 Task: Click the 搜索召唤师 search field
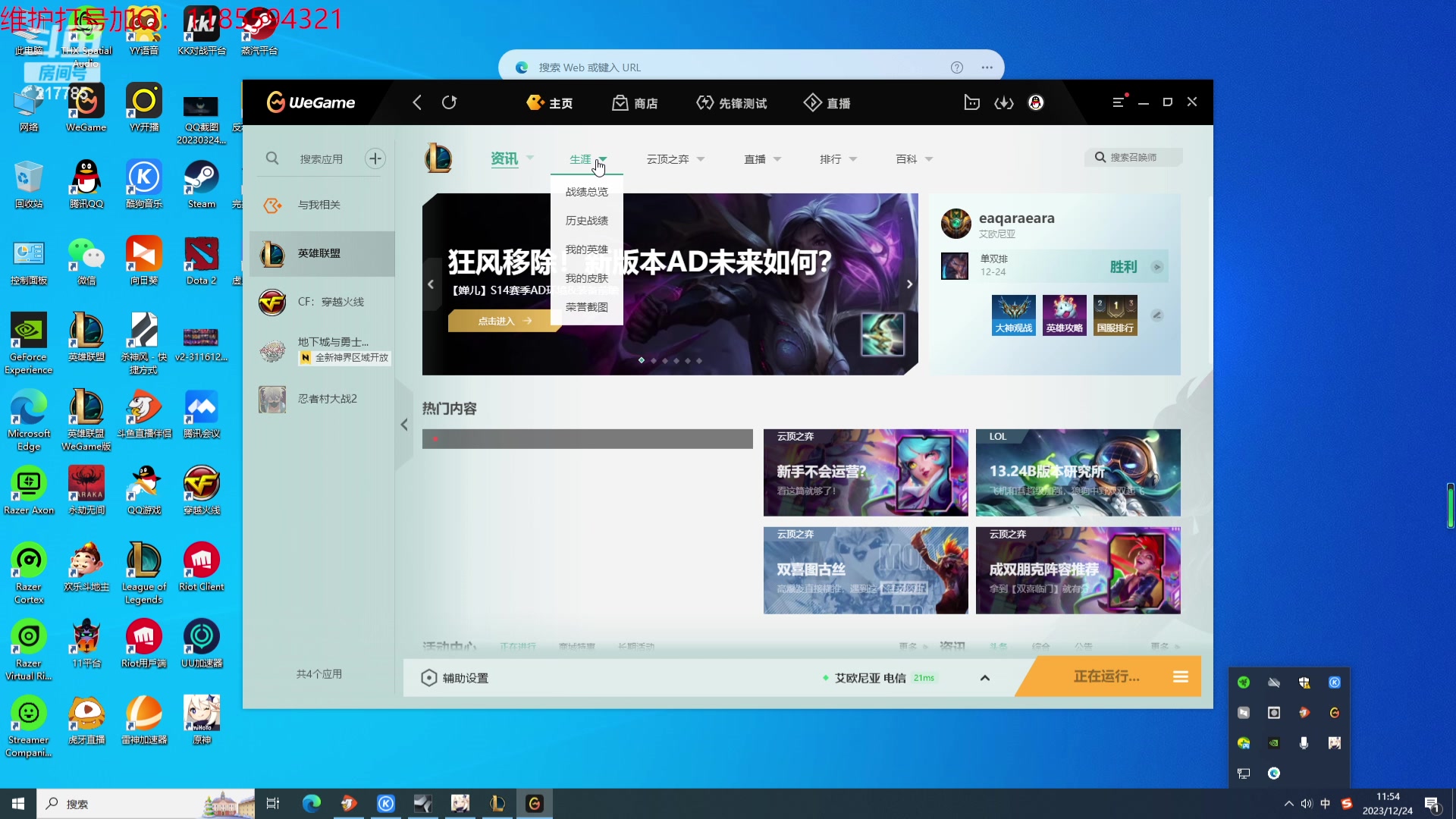tap(1134, 157)
